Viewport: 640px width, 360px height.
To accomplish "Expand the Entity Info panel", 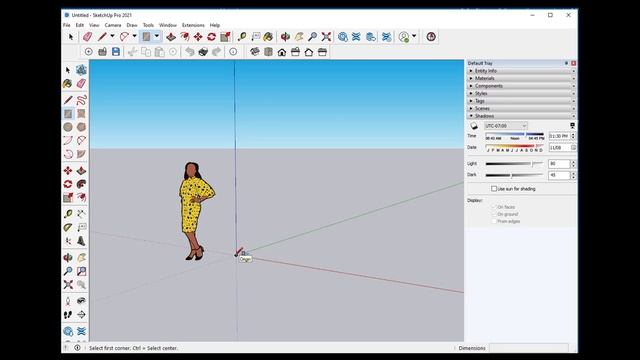I will click(521, 71).
